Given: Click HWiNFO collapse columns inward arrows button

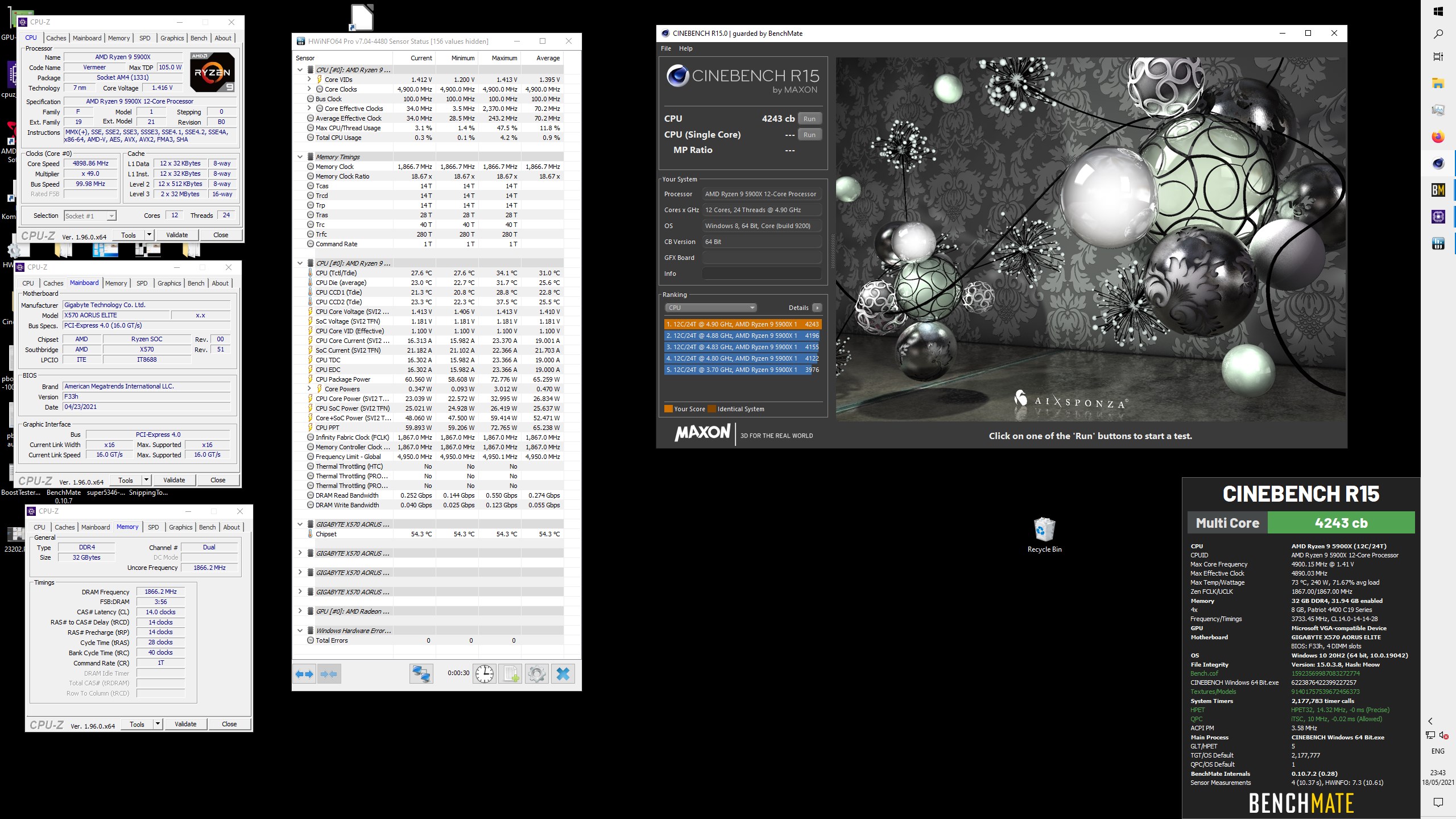Looking at the screenshot, I should (329, 674).
